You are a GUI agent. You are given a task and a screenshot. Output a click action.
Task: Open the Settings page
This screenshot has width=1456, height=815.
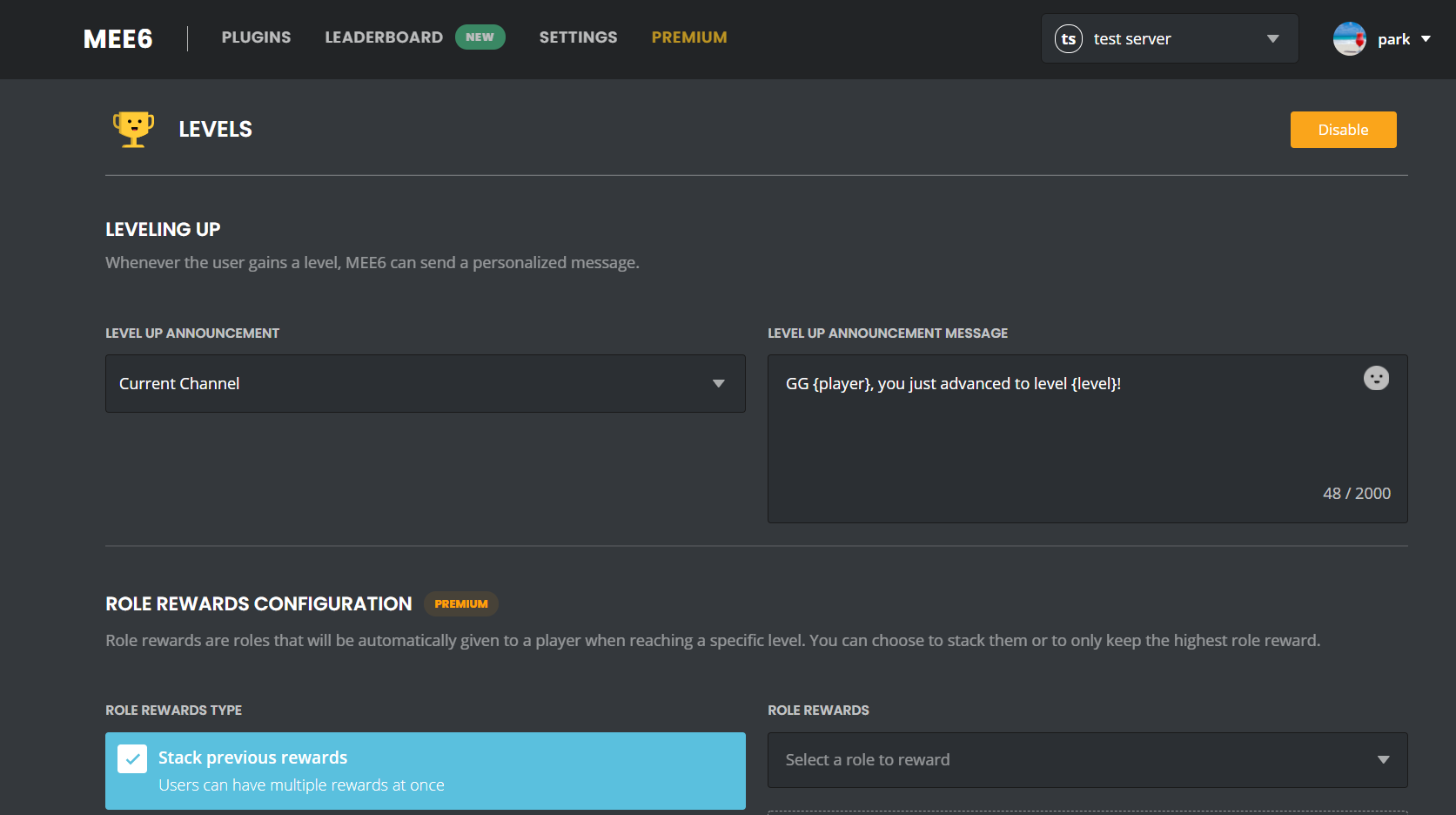578,37
